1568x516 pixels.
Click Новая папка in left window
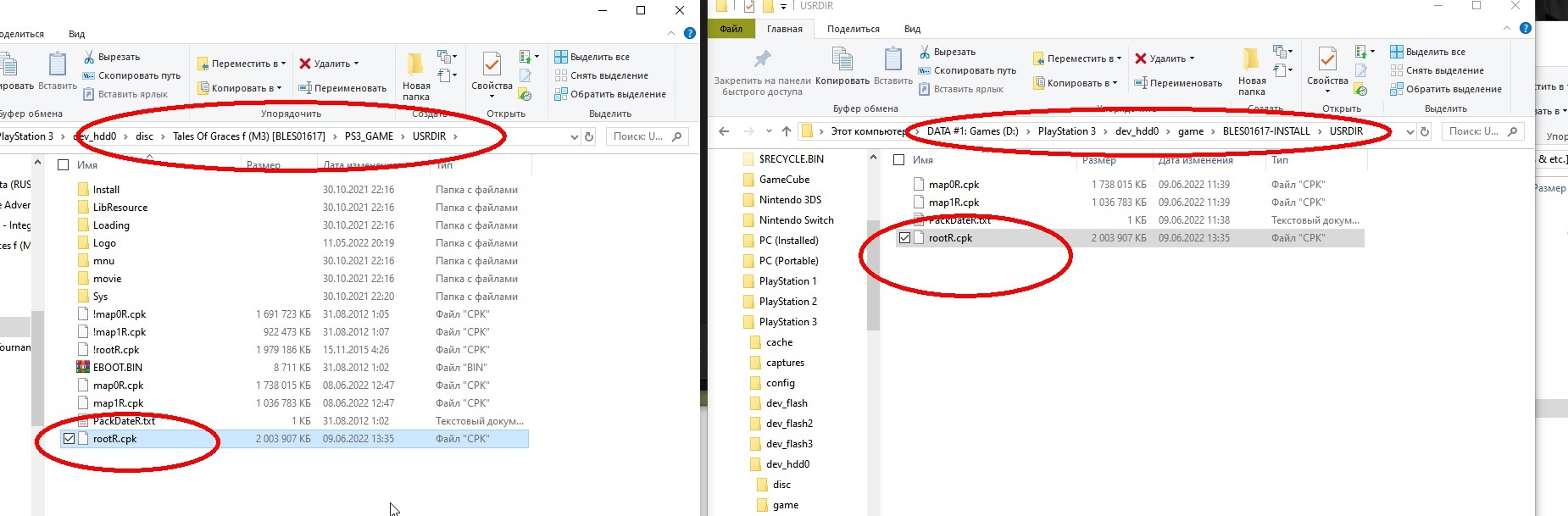tap(416, 77)
